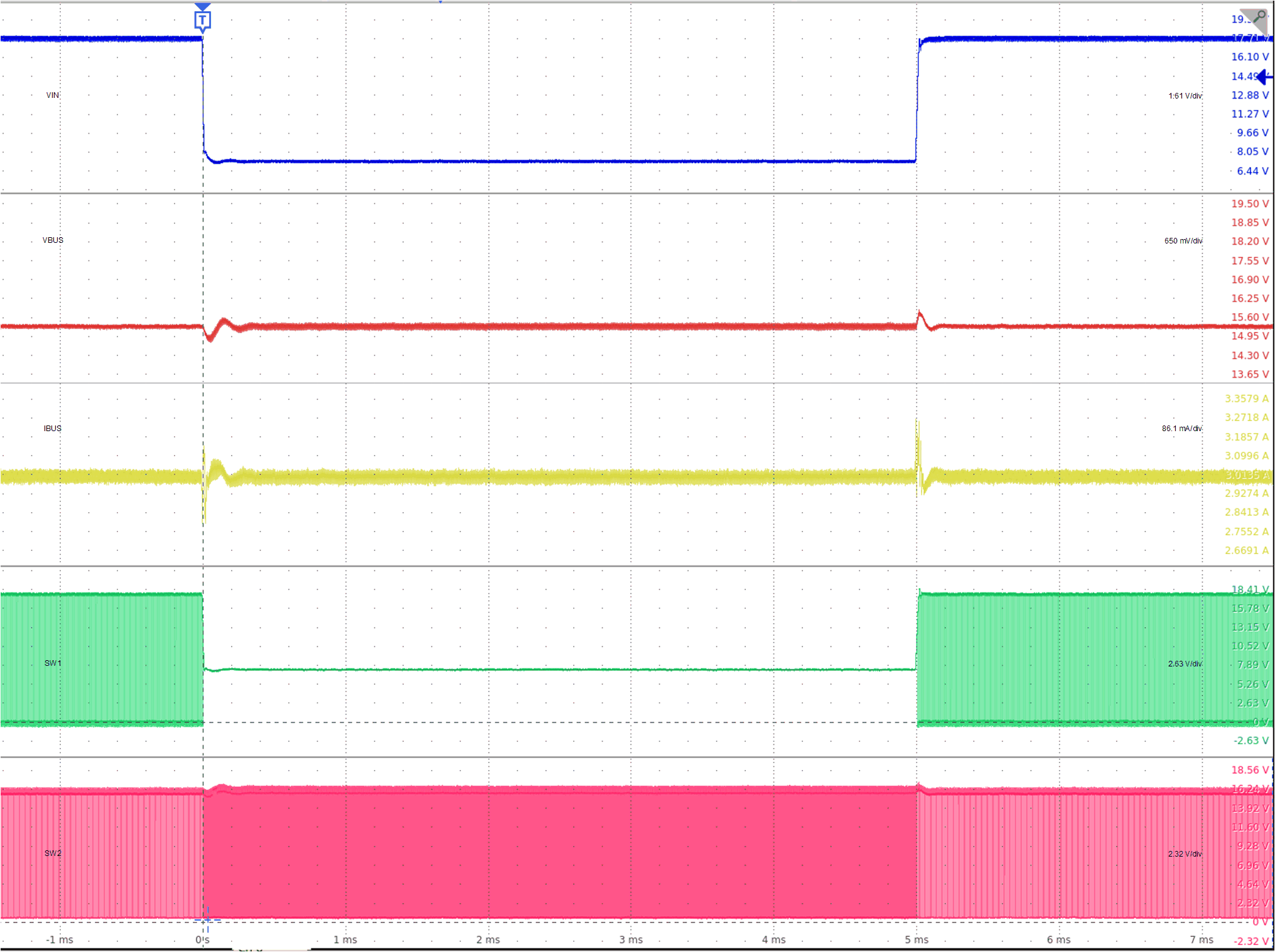1275x952 pixels.
Task: Click the 2.63 V/div scale label
Action: pyautogui.click(x=1185, y=664)
